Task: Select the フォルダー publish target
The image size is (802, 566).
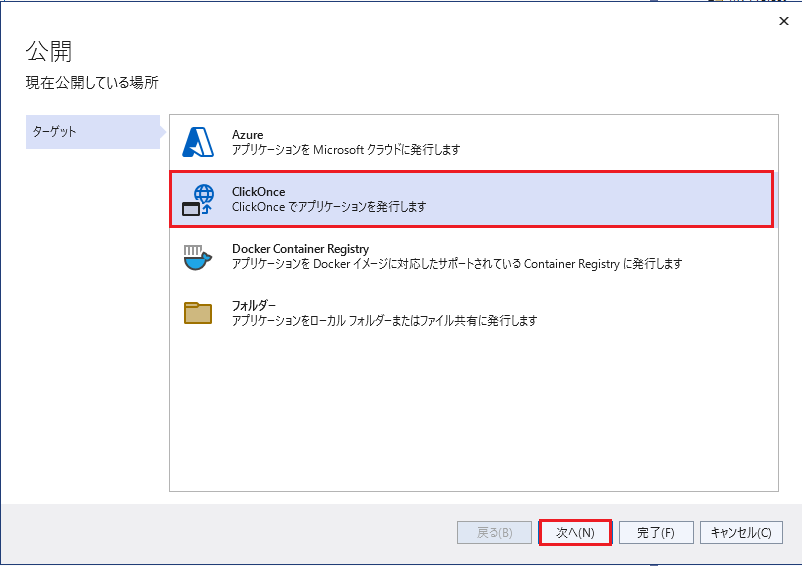Action: [x=474, y=313]
